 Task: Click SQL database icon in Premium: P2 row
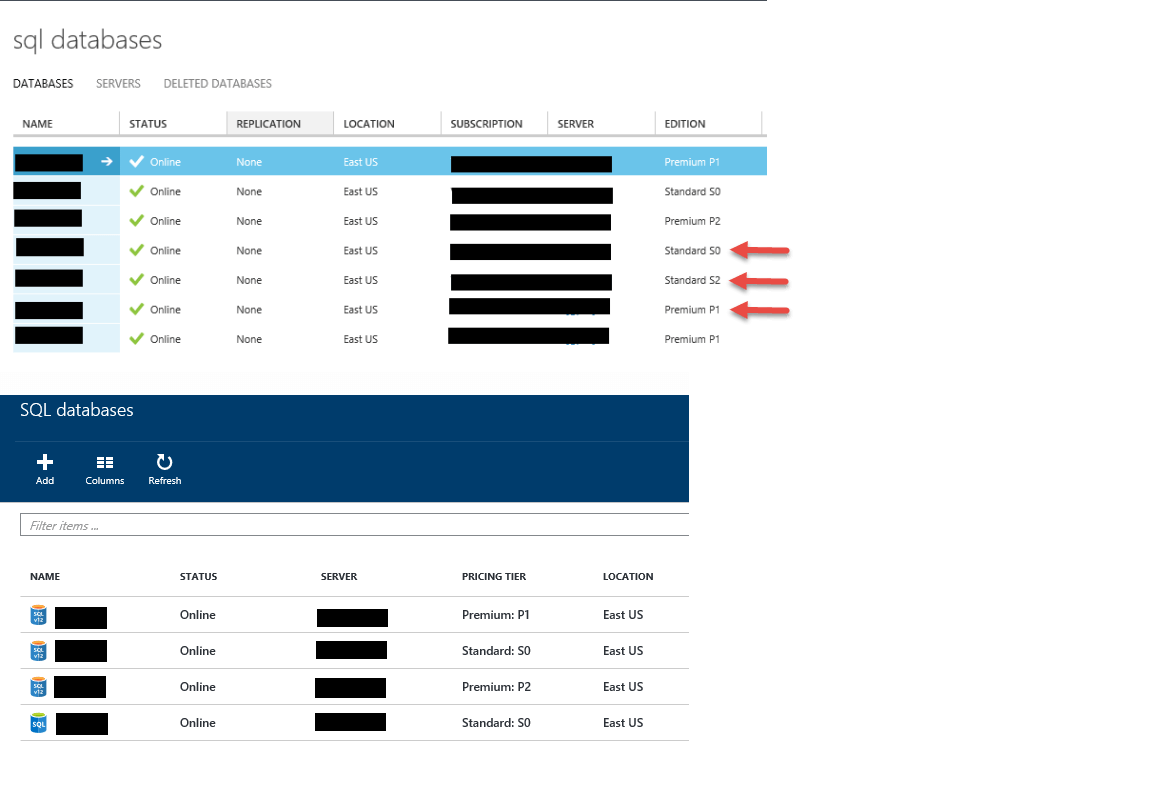(38, 687)
